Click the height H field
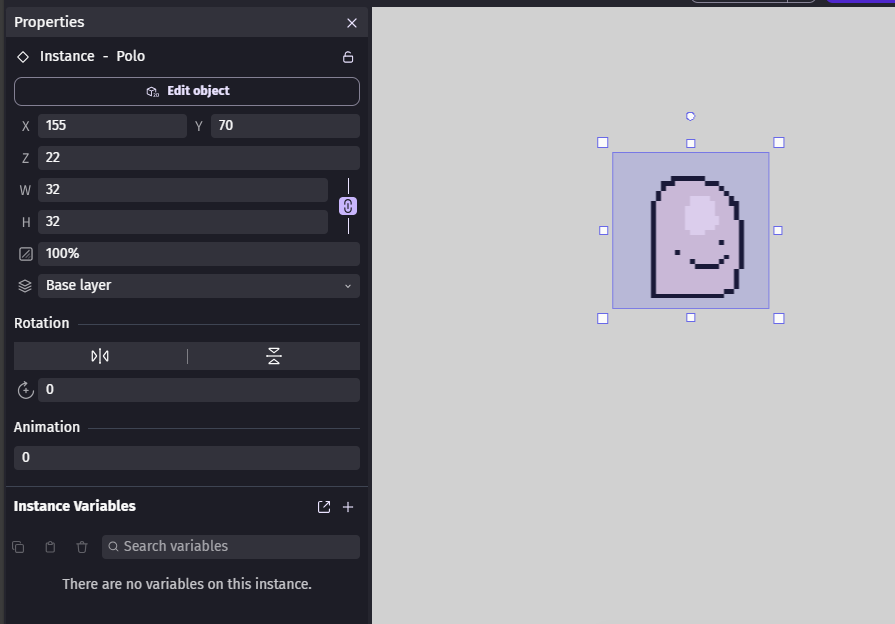895x624 pixels. click(x=183, y=222)
